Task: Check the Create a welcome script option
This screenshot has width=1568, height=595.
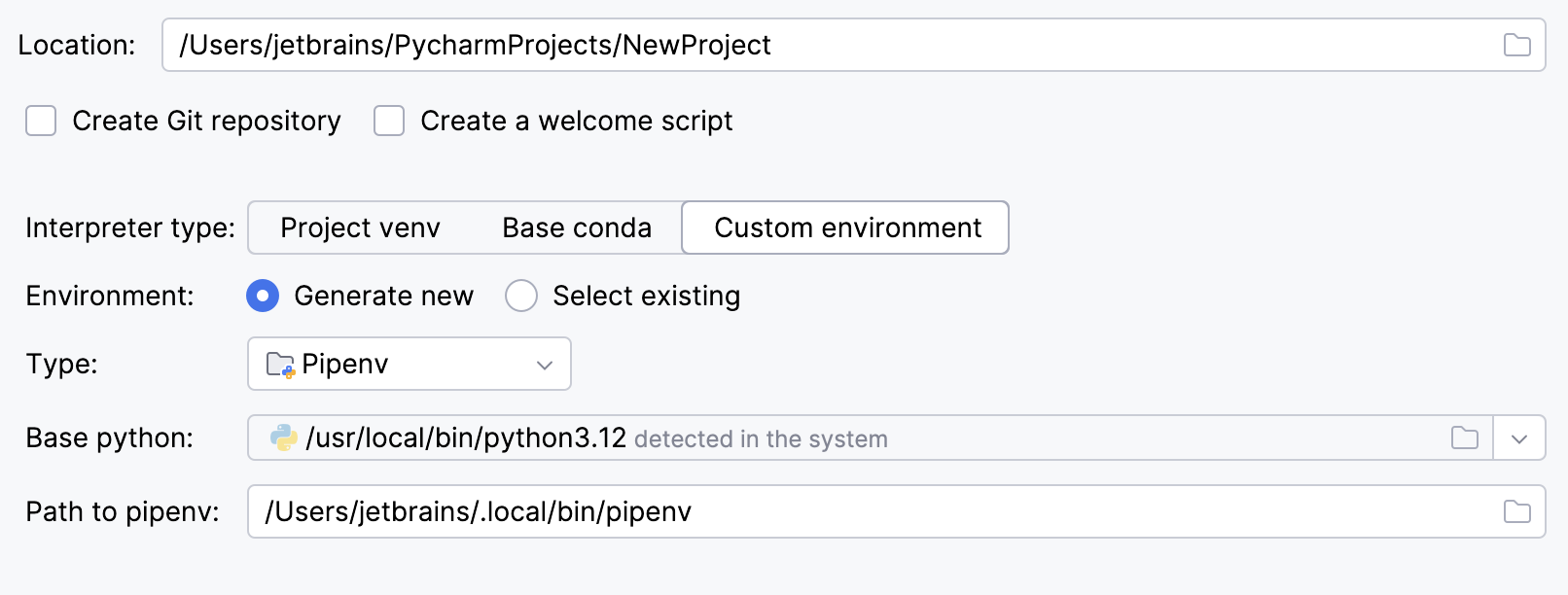Action: point(389,121)
